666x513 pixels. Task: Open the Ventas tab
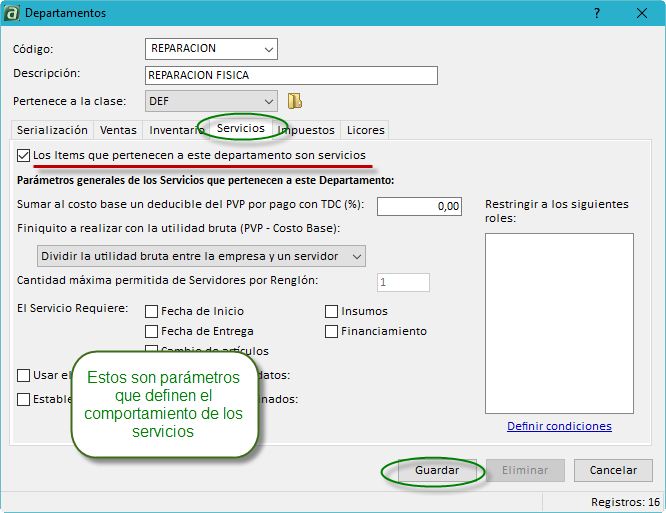[119, 130]
